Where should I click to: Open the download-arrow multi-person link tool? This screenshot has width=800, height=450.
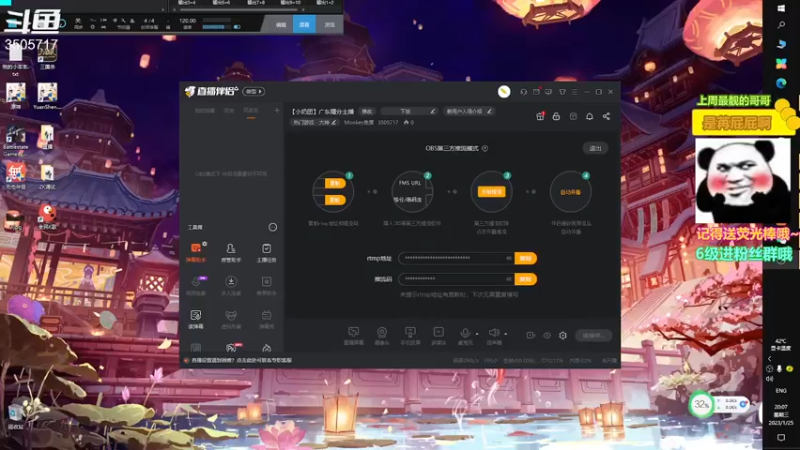point(231,286)
